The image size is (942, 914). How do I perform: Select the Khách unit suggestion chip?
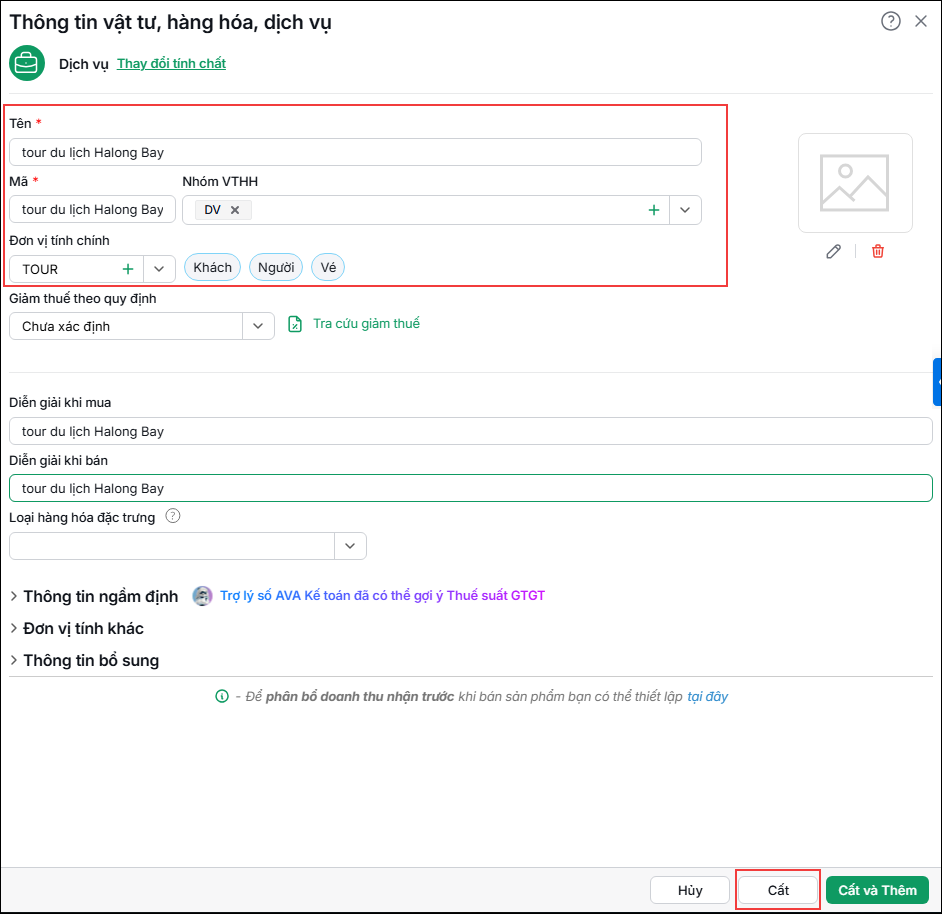212,267
